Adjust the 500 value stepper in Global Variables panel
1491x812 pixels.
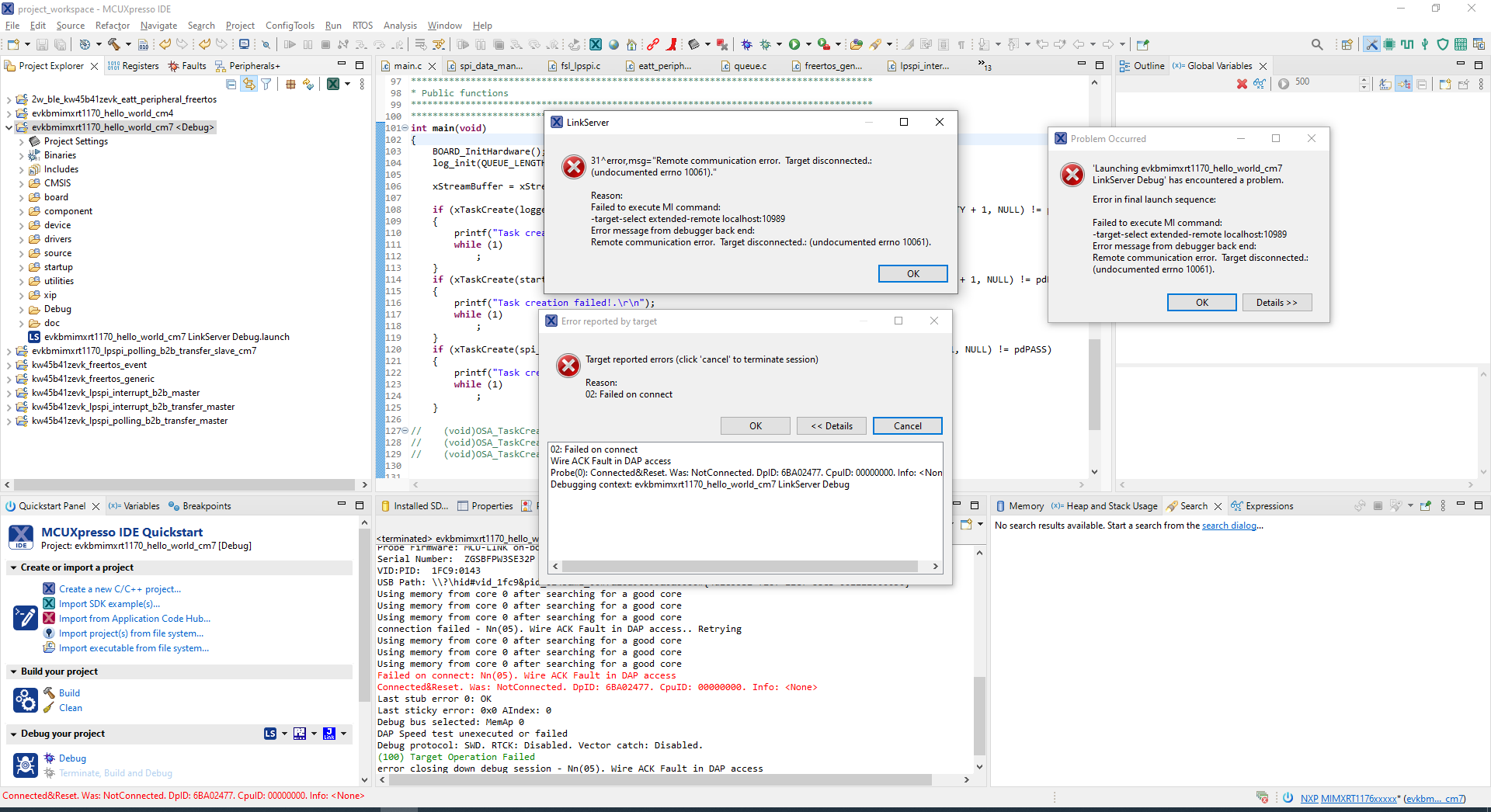click(x=1364, y=83)
